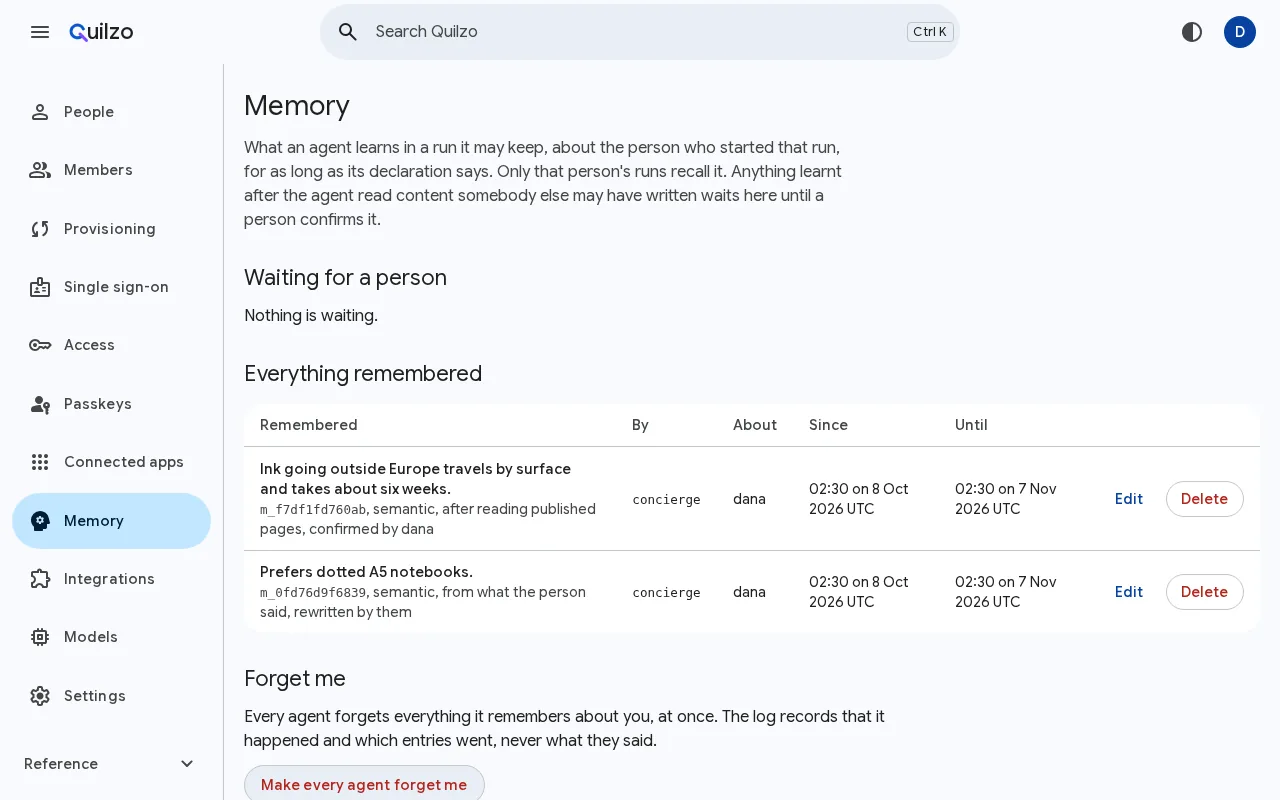Click the search magnifier icon
Viewport: 1280px width, 800px height.
click(x=348, y=32)
